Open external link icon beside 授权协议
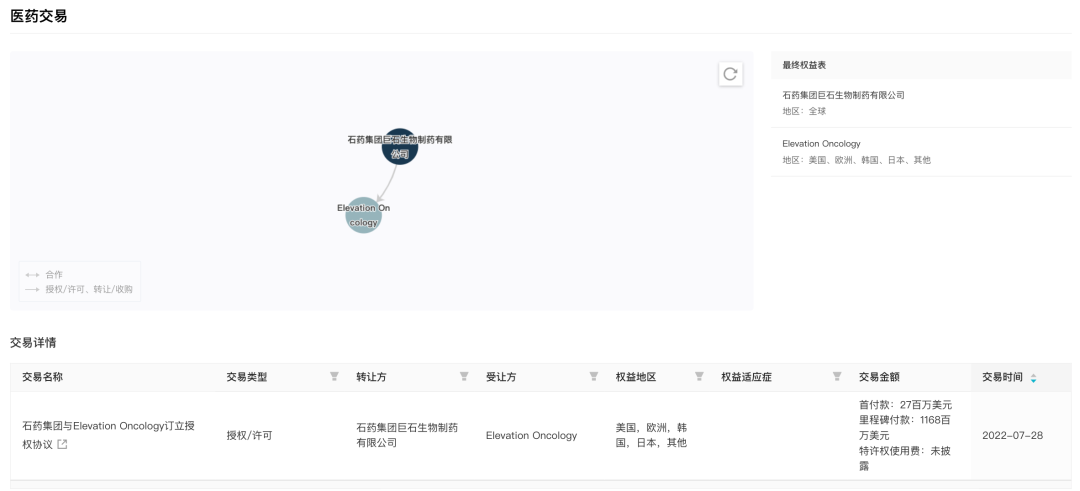This screenshot has height=491, width=1080. [62, 445]
